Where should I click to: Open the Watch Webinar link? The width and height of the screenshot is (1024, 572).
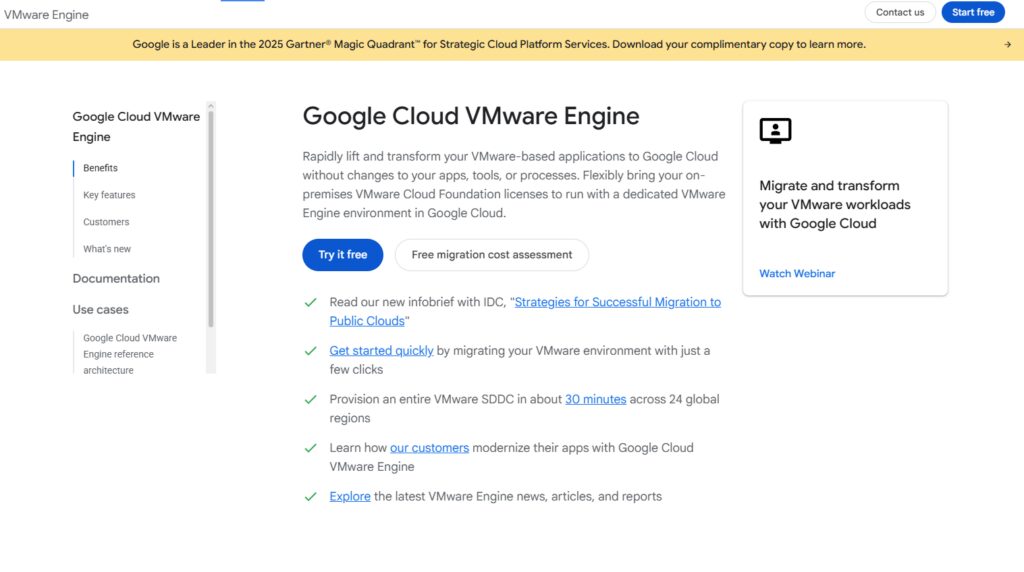[797, 274]
